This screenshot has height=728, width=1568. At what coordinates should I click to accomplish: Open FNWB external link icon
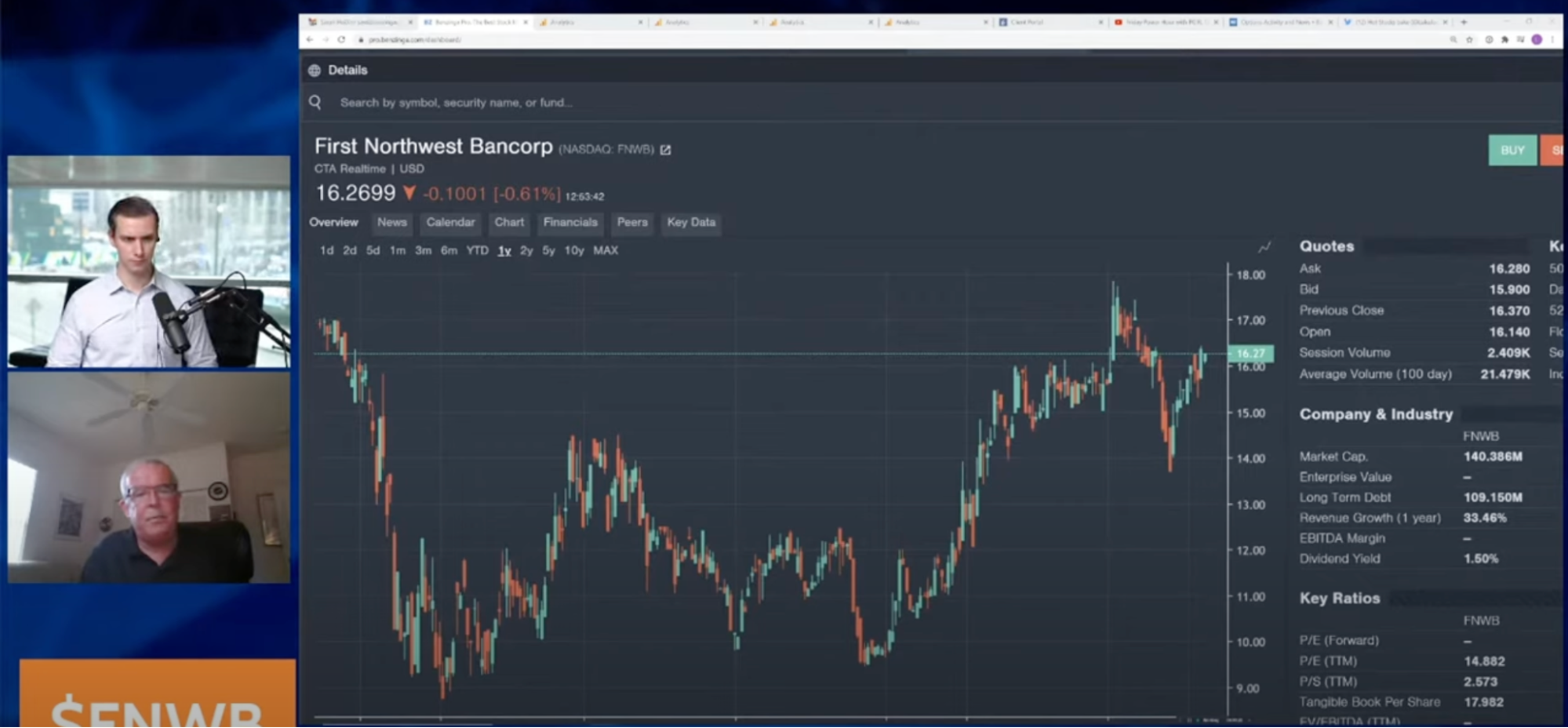coord(665,150)
